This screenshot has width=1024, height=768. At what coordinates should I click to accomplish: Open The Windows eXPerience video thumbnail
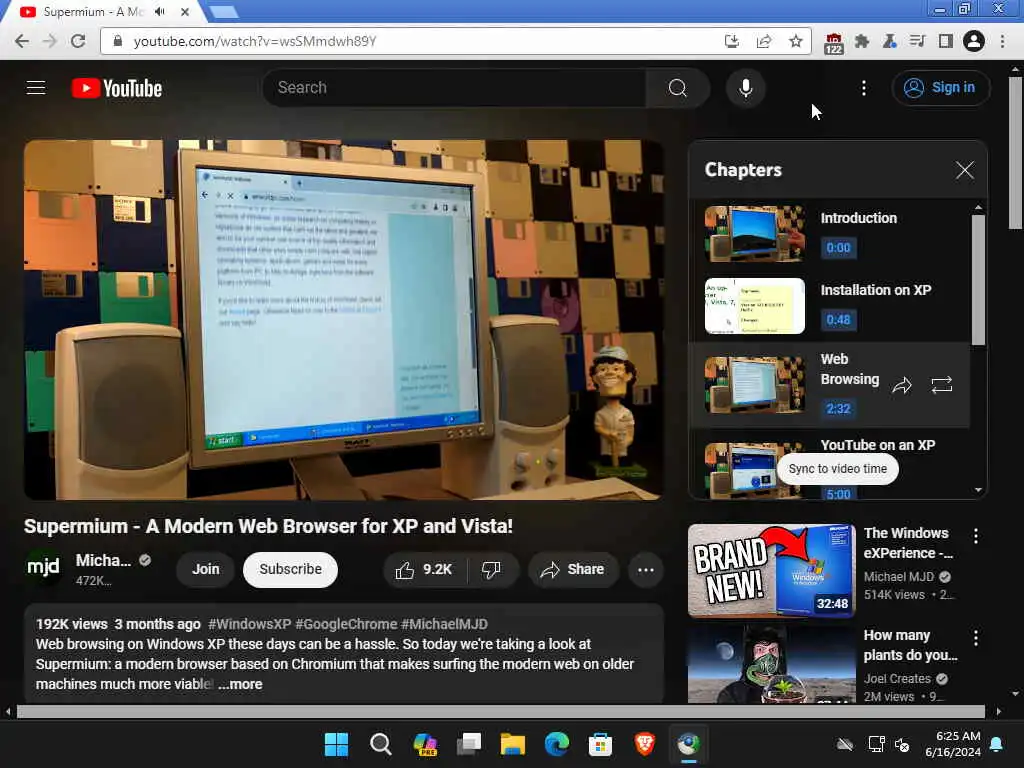[x=771, y=571]
